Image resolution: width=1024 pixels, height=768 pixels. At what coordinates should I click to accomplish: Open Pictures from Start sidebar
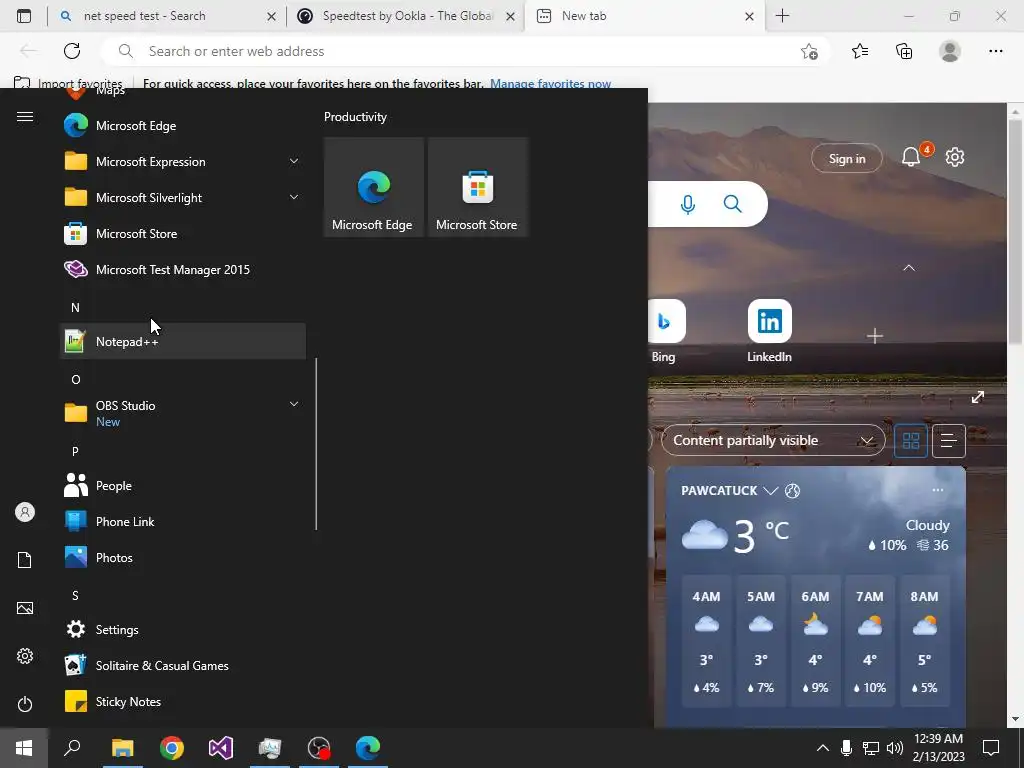(x=25, y=608)
